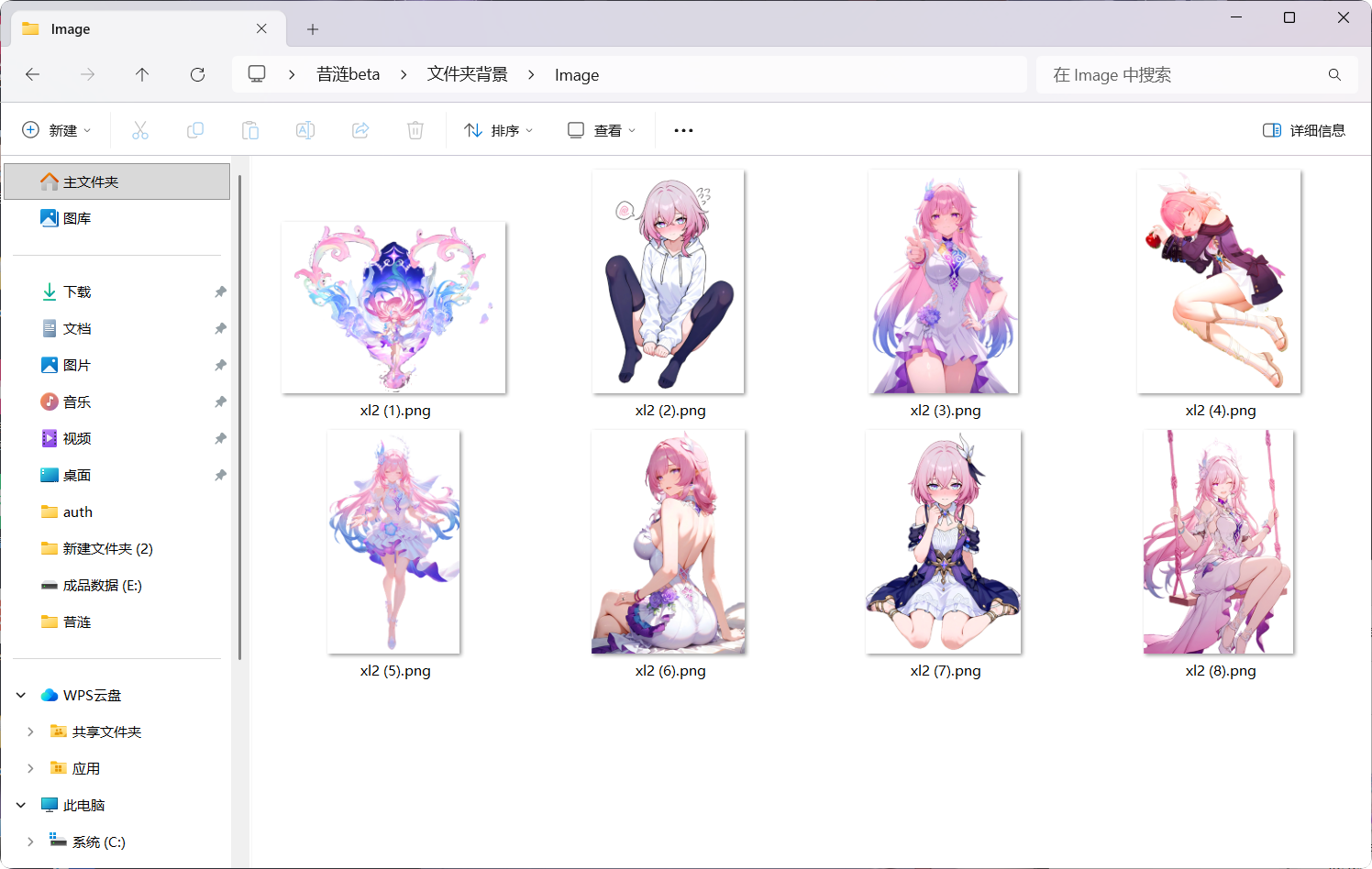Viewport: 1372px width, 869px height.
Task: Click 文件夹背景 in the address breadcrumb
Action: (467, 74)
